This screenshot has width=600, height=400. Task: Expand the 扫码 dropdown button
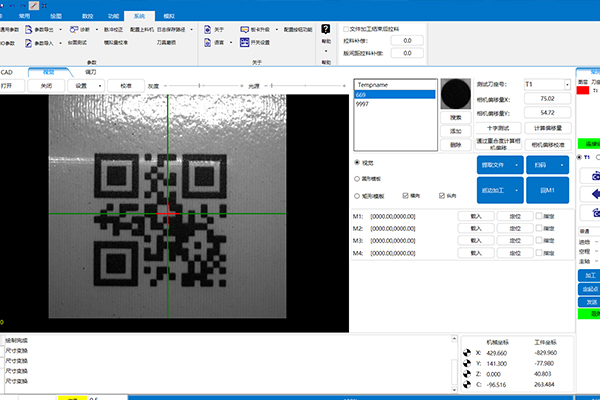point(562,164)
